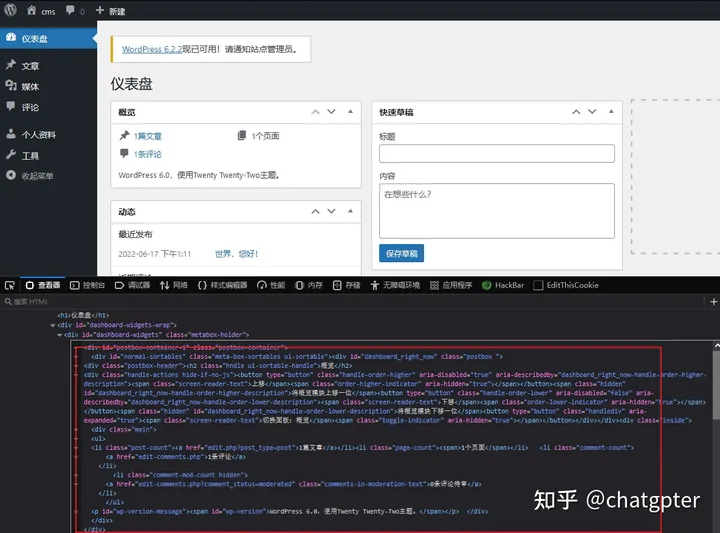
Task: Collapse the dashboard-widgets metabox-holder node
Action: (59, 335)
